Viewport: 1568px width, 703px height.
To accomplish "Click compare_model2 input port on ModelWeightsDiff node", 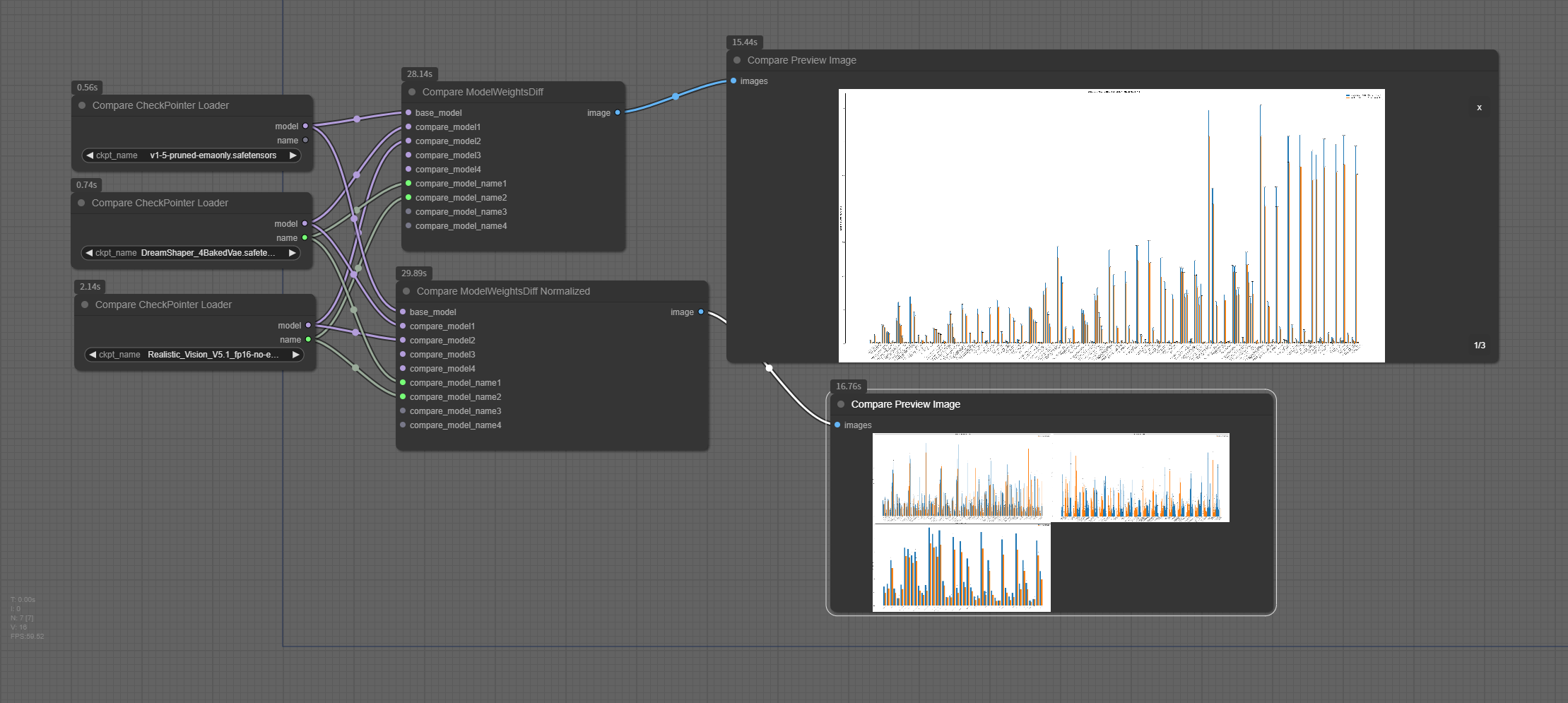I will tap(408, 141).
